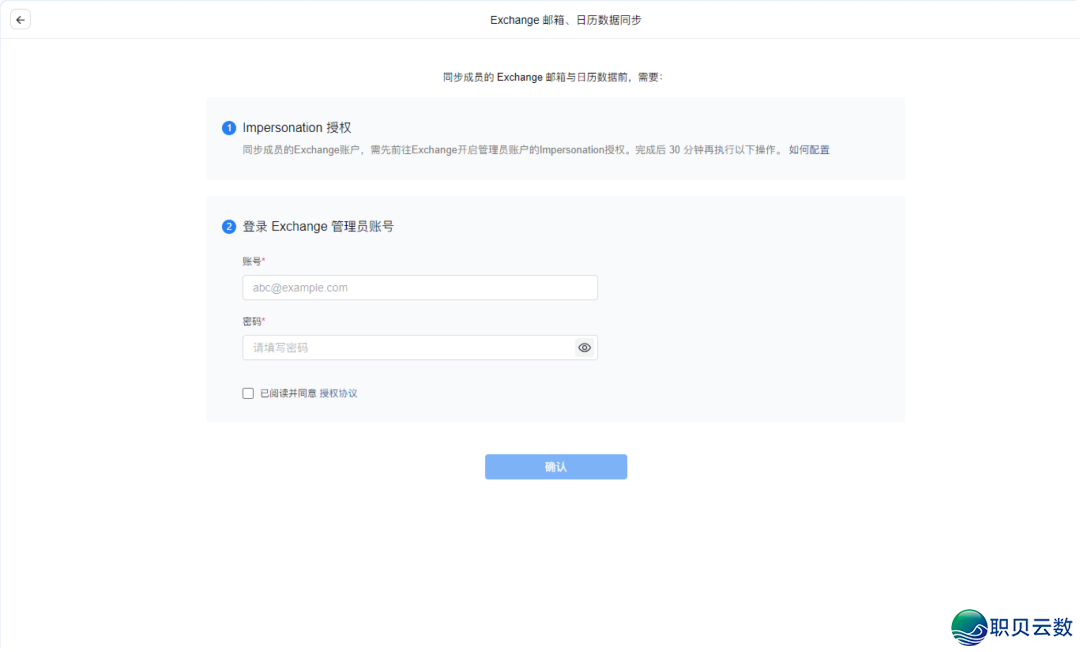Viewport: 1080px width, 652px height.
Task: Click the 登录 Exchange 管理员账号 heading
Action: pos(320,226)
